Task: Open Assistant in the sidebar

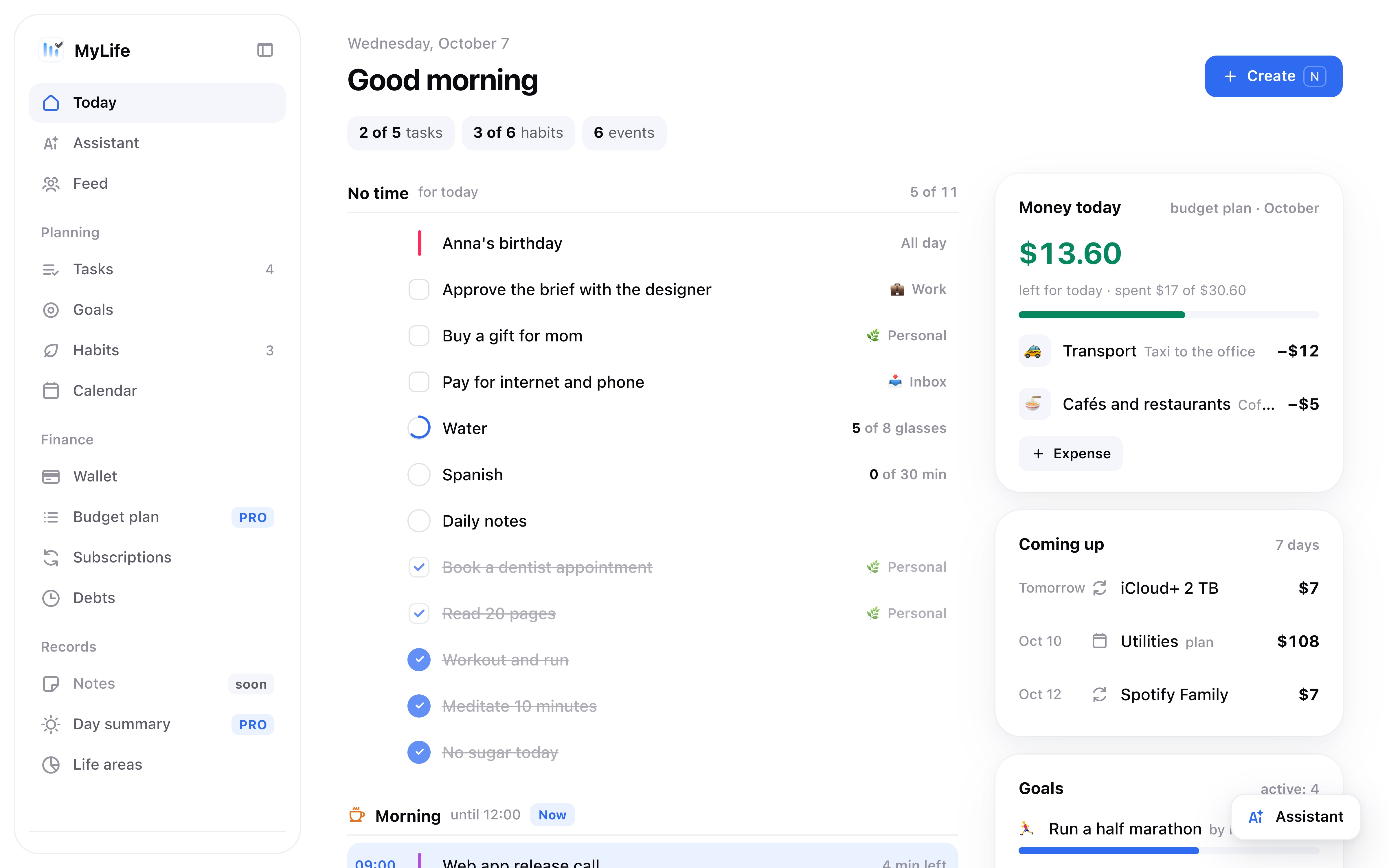Action: pos(157,143)
